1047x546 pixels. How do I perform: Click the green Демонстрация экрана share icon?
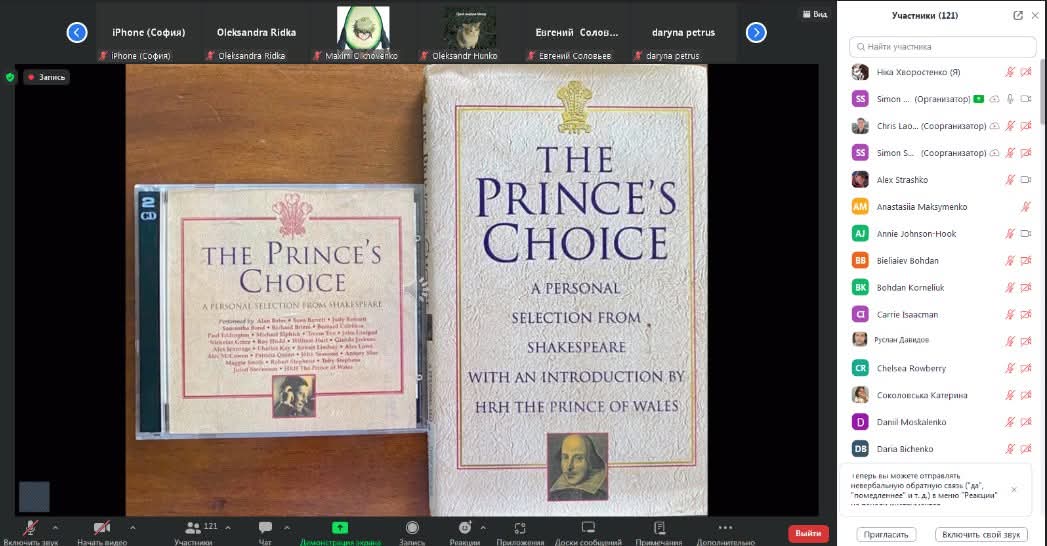pyautogui.click(x=340, y=528)
